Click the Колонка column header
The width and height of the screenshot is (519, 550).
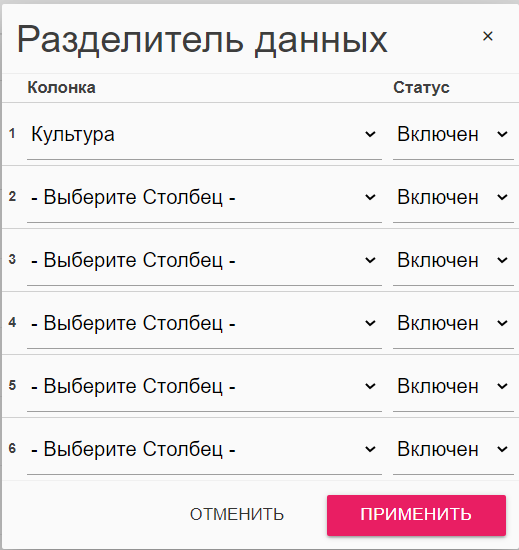(61, 87)
